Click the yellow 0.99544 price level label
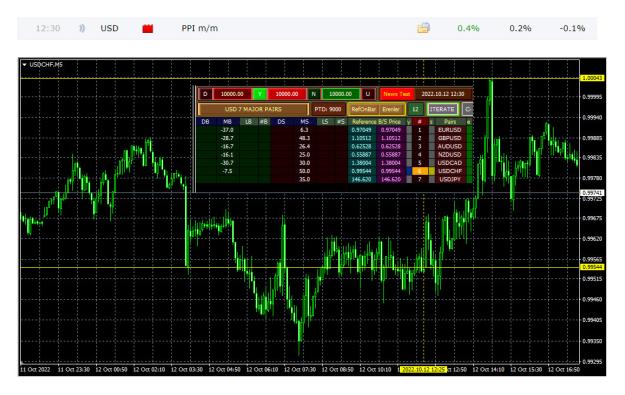The width and height of the screenshot is (625, 395). (593, 267)
